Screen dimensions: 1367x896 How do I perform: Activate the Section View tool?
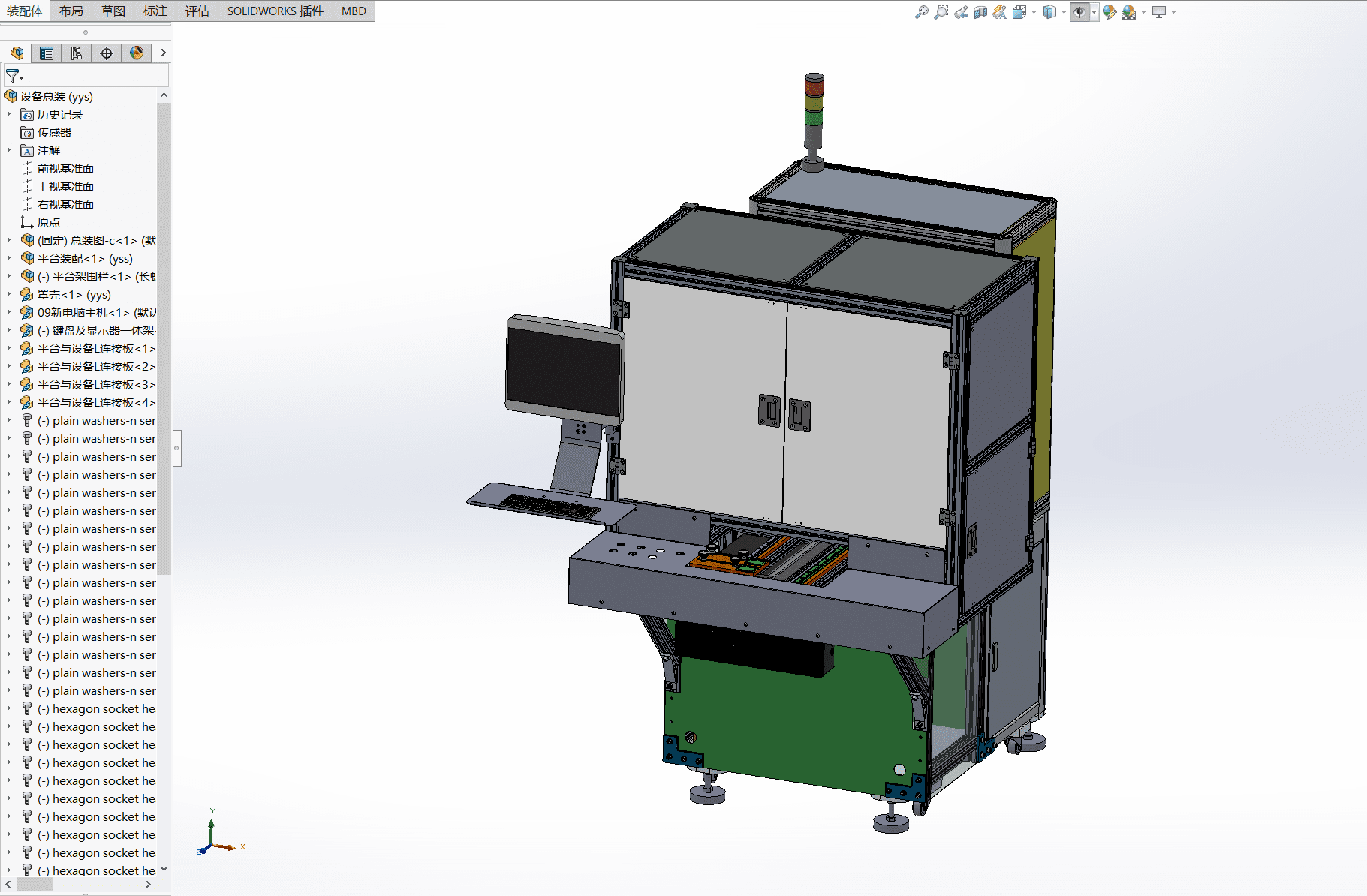pos(980,12)
